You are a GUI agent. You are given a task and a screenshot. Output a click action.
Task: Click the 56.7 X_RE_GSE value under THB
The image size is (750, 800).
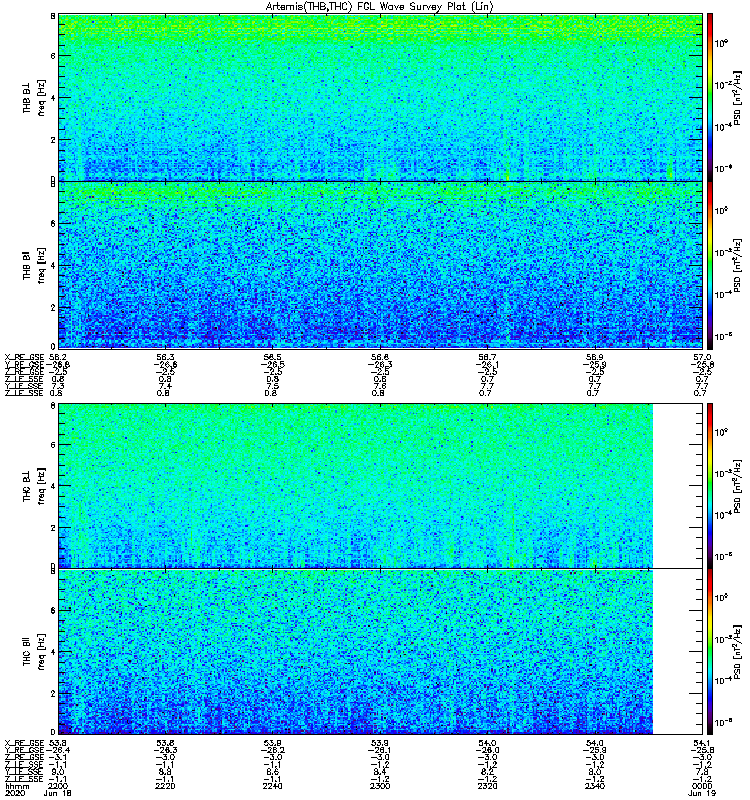[487, 357]
